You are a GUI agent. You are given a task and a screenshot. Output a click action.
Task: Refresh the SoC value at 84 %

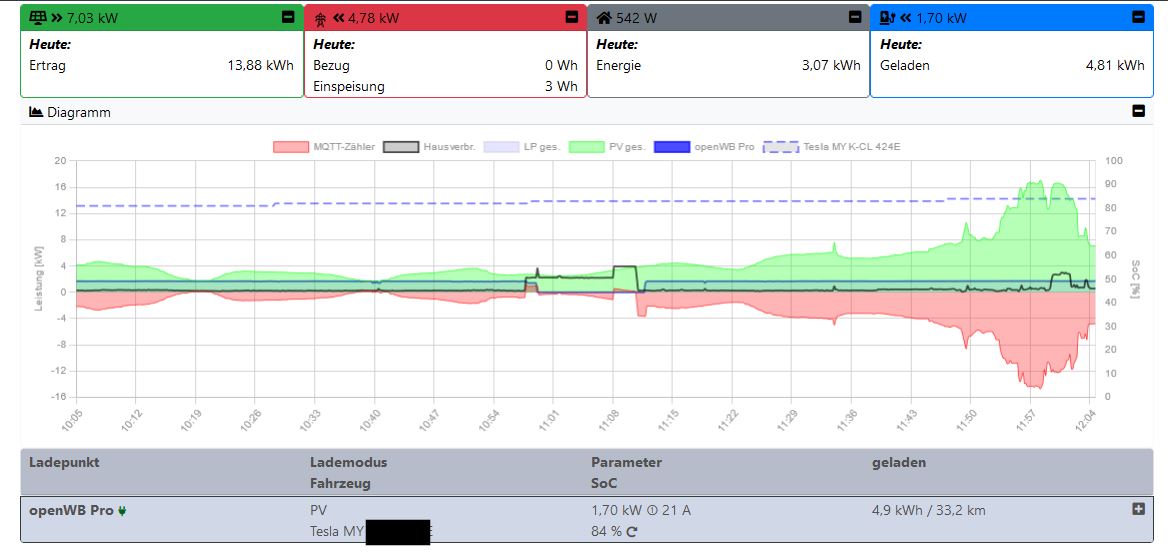(x=632, y=532)
